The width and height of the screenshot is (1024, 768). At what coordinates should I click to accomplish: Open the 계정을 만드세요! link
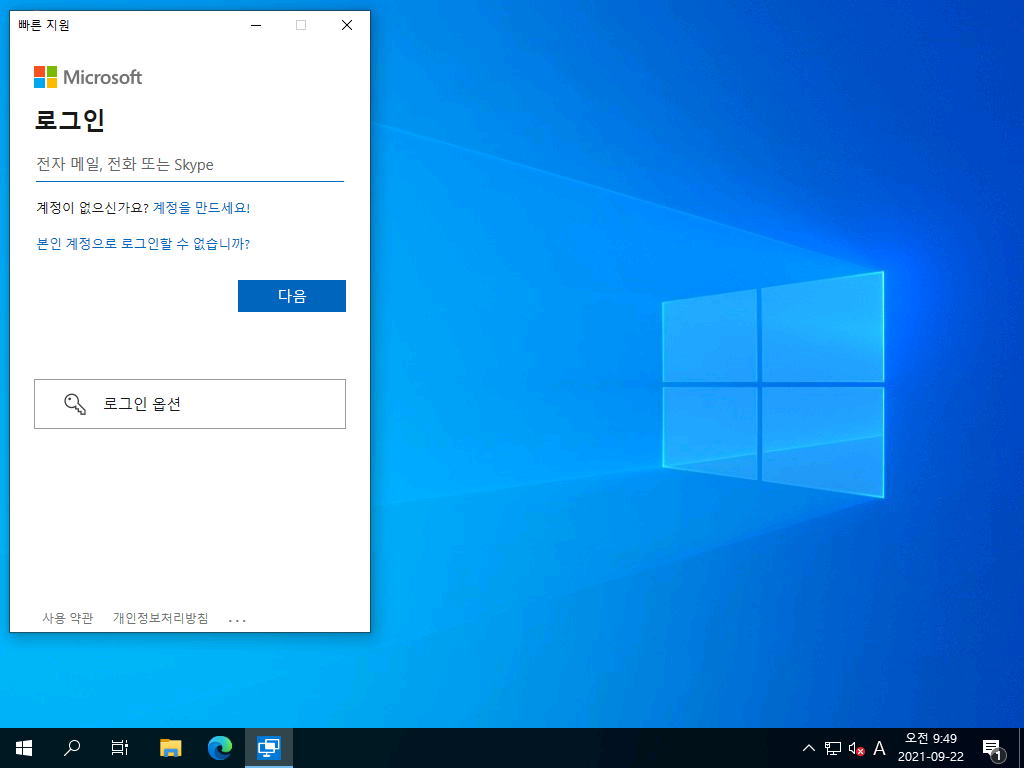[201, 208]
